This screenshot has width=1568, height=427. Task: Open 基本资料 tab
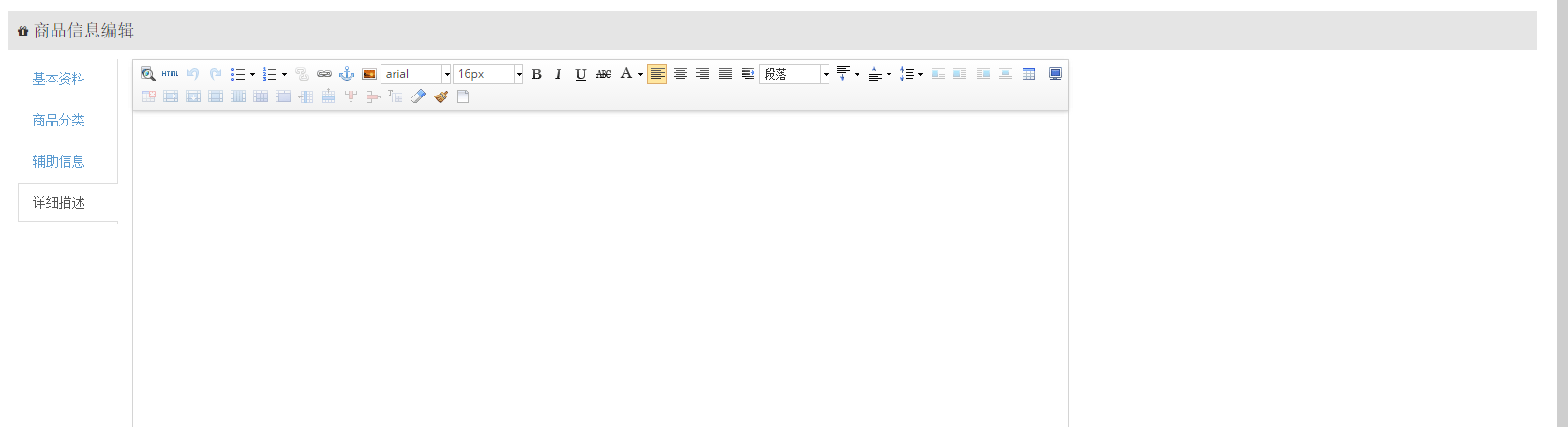pyautogui.click(x=58, y=79)
